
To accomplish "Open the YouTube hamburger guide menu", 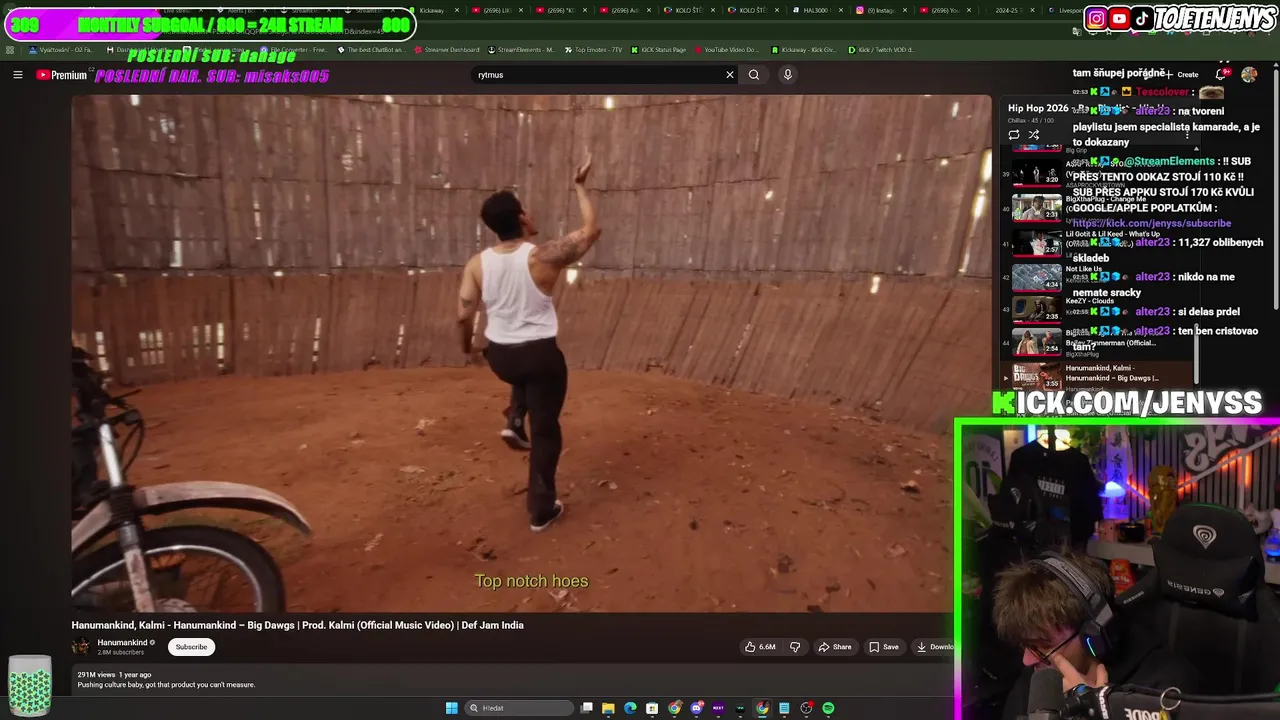I will pos(17,75).
